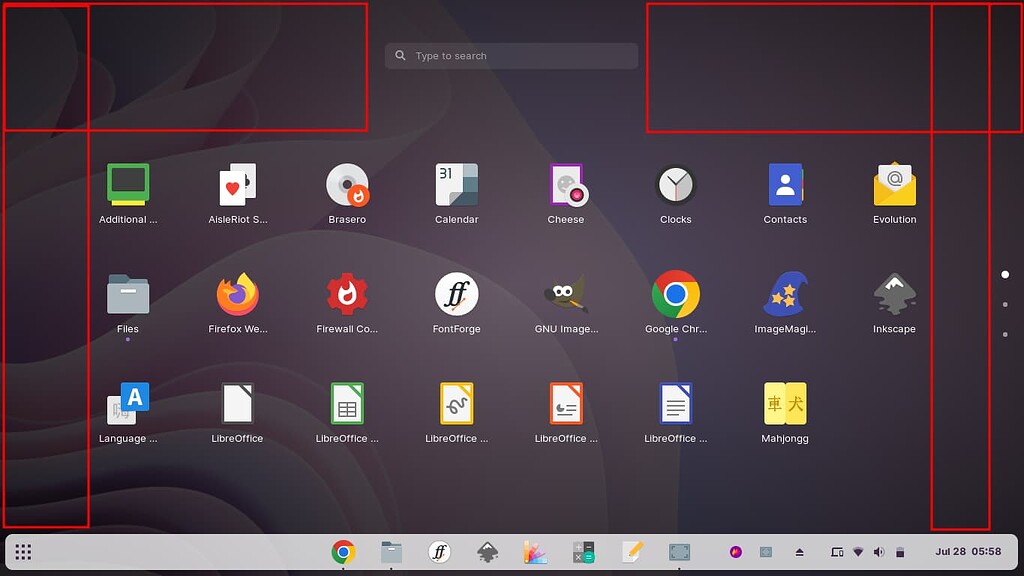The image size is (1024, 576).
Task: Open the Contacts app
Action: [x=785, y=185]
